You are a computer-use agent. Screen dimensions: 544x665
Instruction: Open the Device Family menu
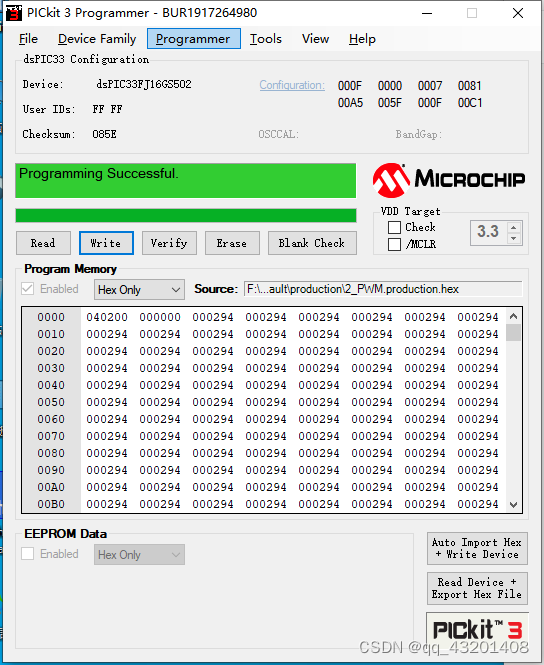point(97,39)
